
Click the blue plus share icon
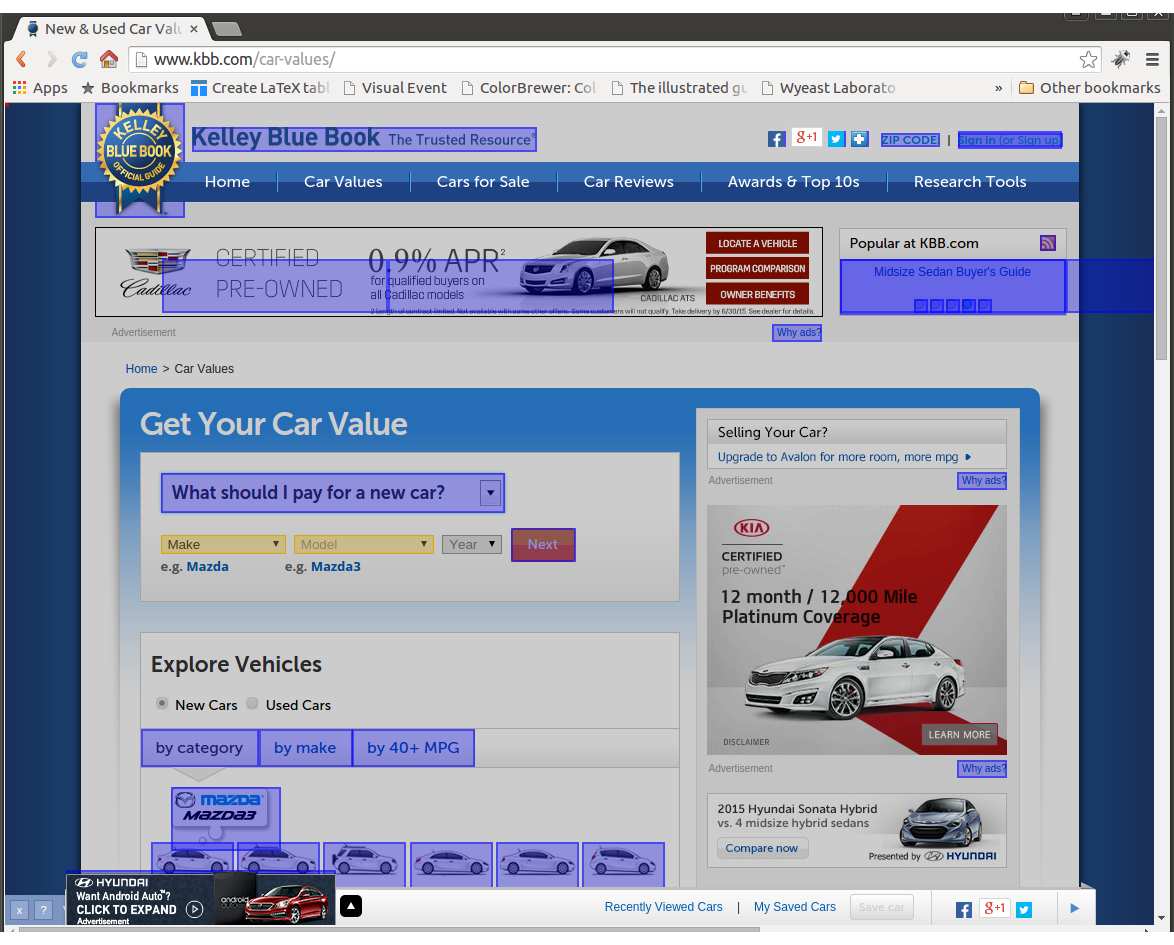[860, 139]
